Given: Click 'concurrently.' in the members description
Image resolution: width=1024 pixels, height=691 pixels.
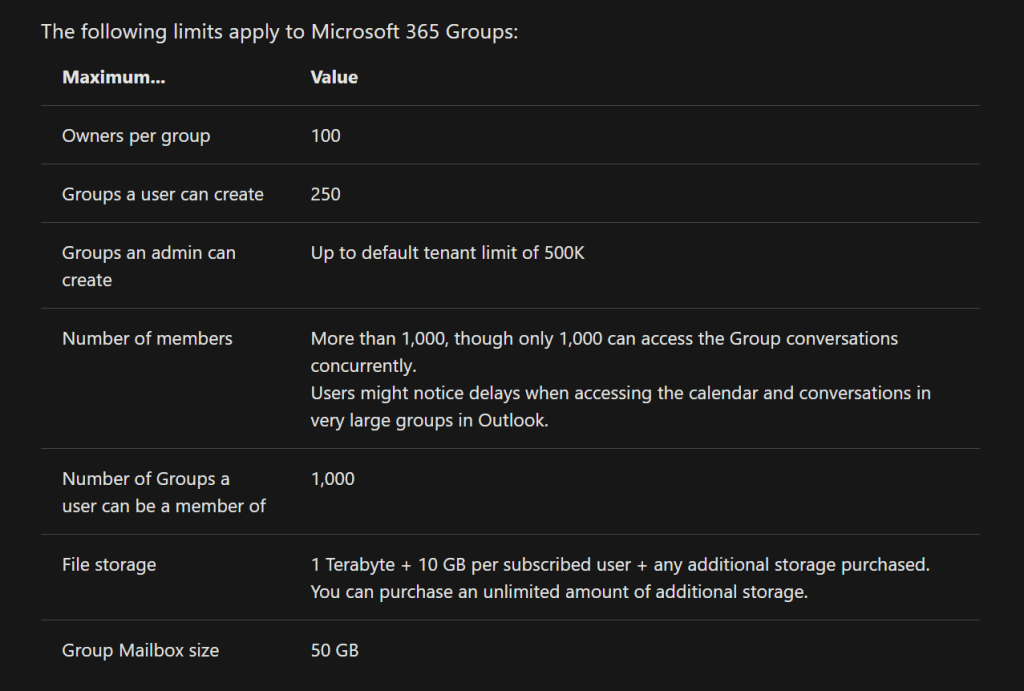Looking at the screenshot, I should (363, 366).
